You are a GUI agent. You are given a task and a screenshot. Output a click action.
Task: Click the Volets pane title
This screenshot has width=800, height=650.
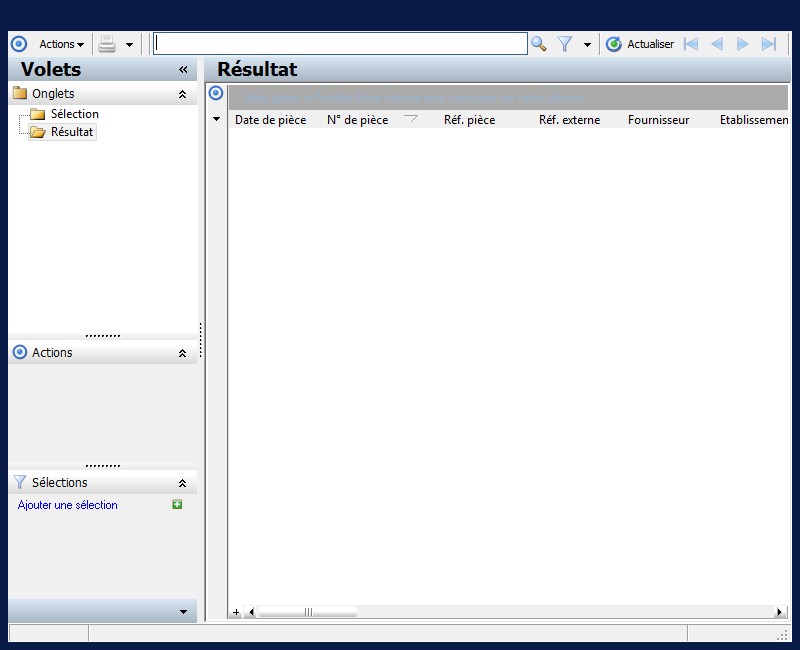click(51, 69)
